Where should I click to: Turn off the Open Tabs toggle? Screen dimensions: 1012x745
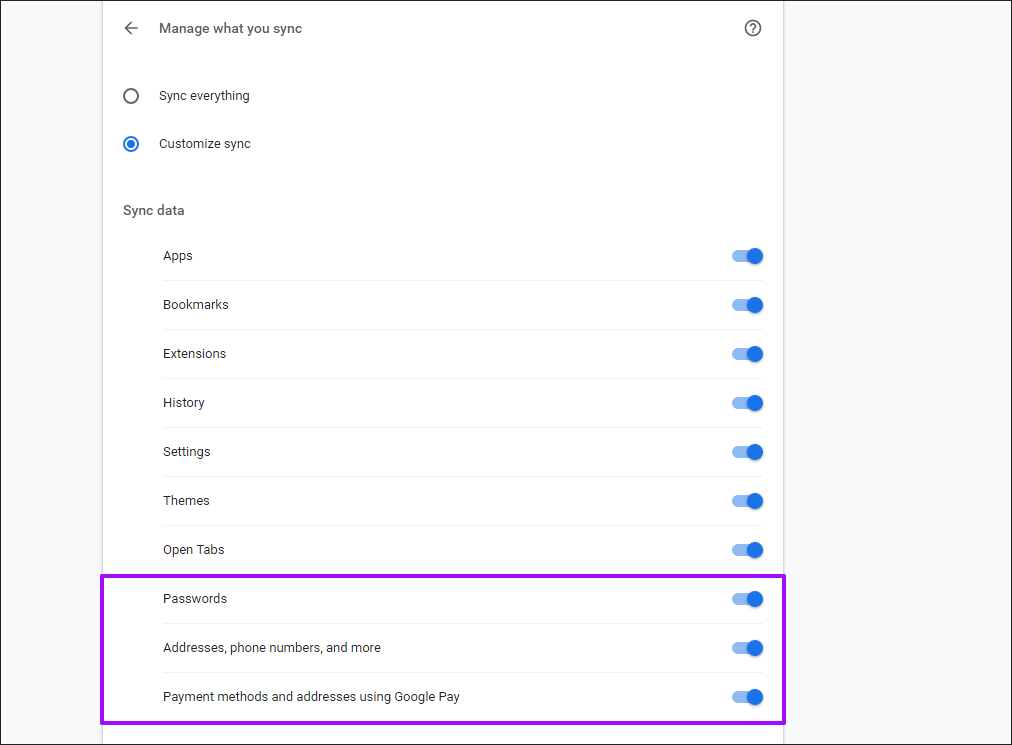747,550
